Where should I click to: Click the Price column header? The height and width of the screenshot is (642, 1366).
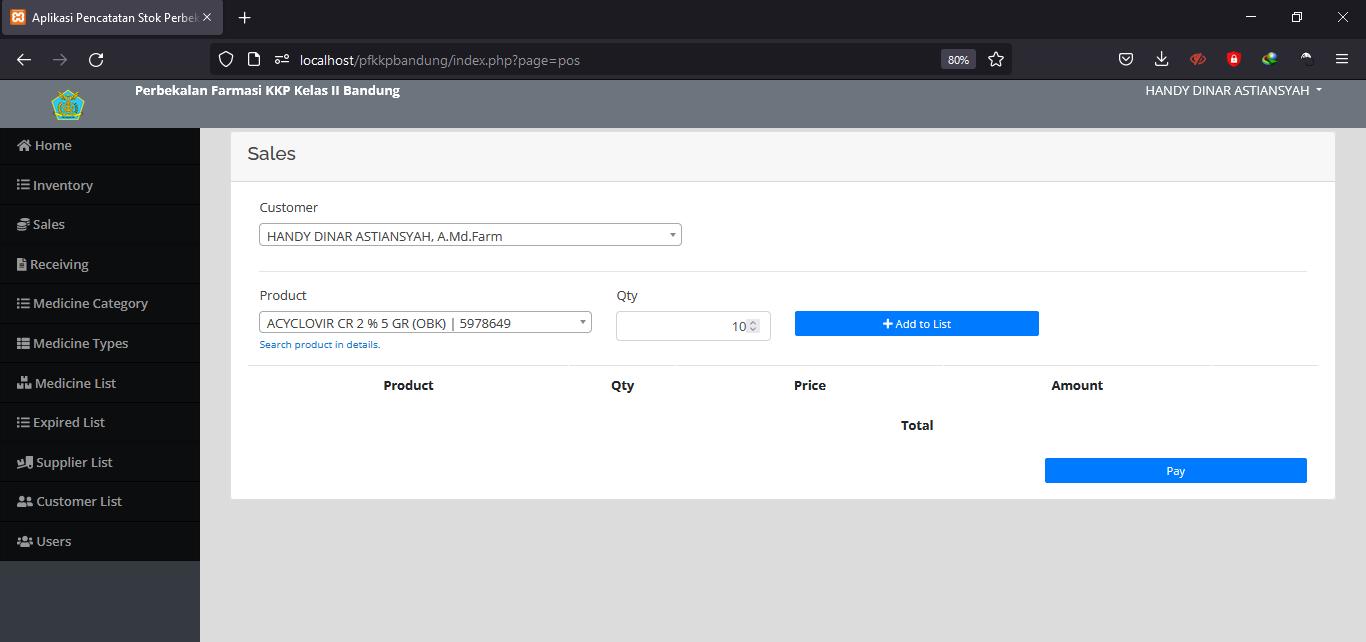[810, 385]
